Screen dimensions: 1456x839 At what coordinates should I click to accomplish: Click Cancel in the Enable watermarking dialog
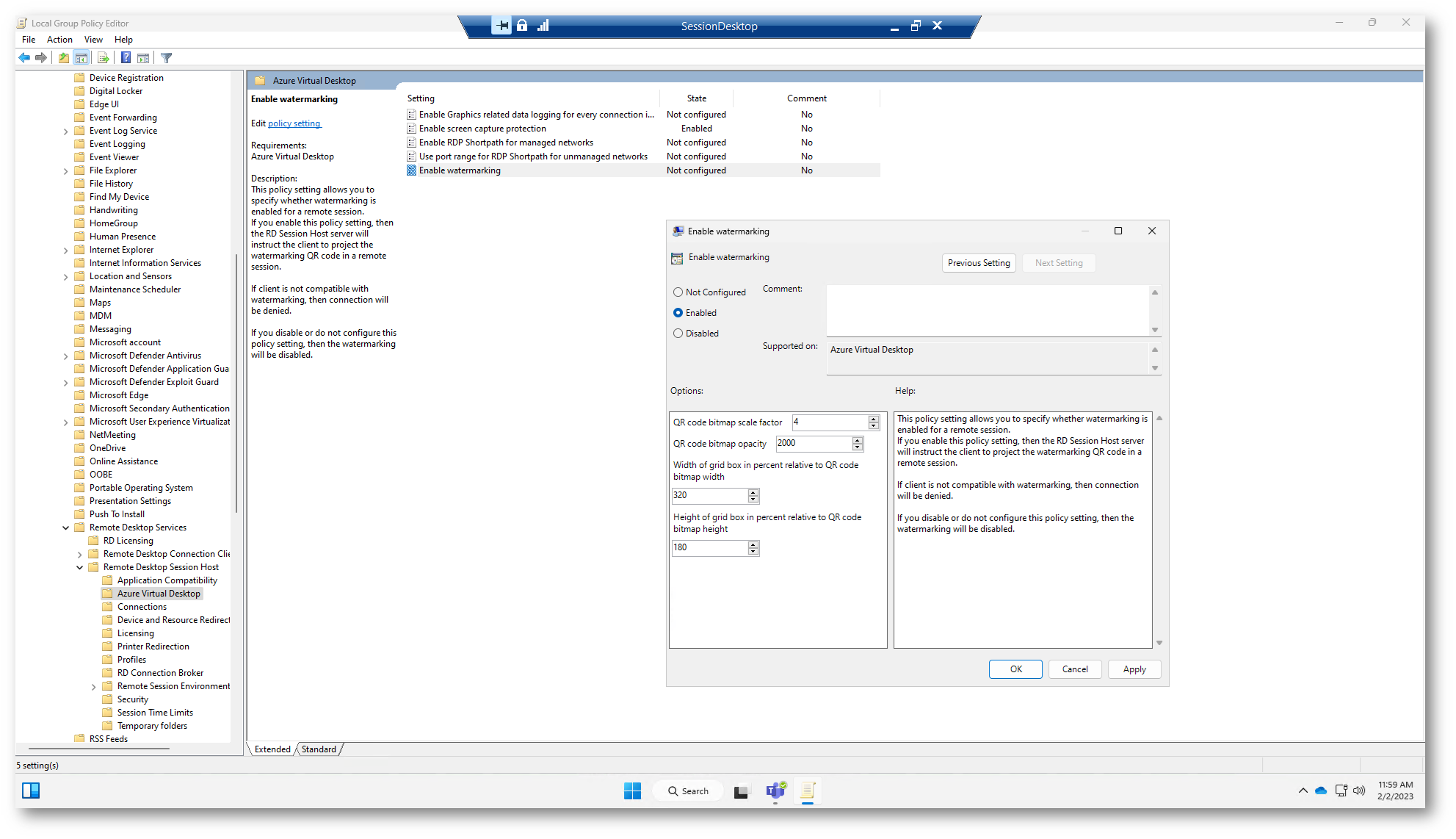coord(1075,669)
